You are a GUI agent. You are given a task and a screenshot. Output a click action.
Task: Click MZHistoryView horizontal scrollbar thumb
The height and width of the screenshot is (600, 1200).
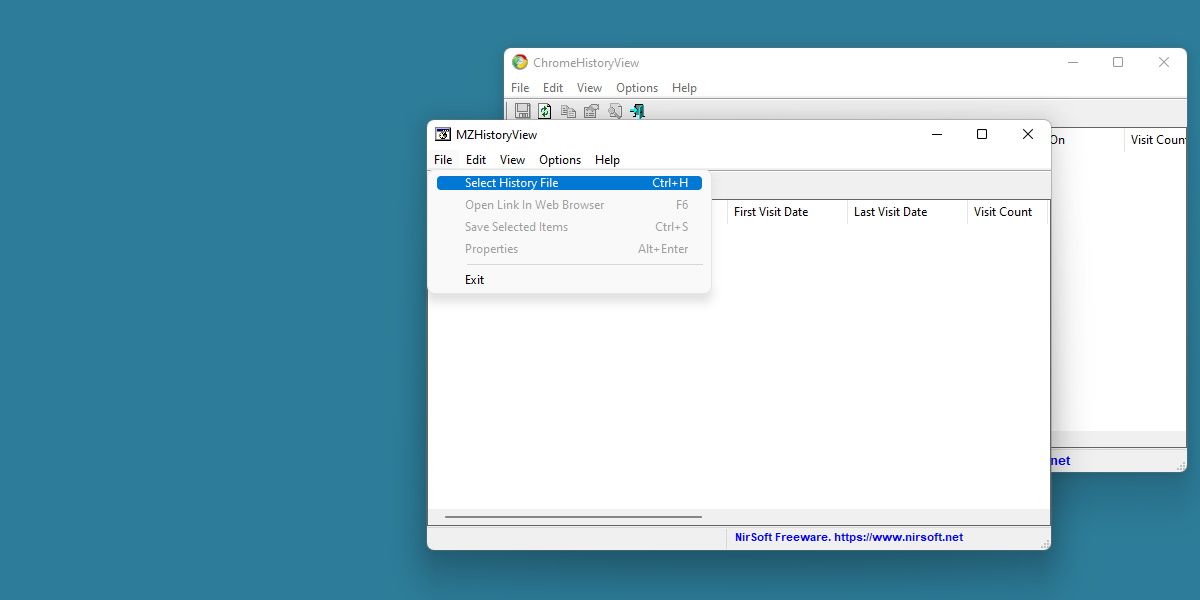click(573, 517)
